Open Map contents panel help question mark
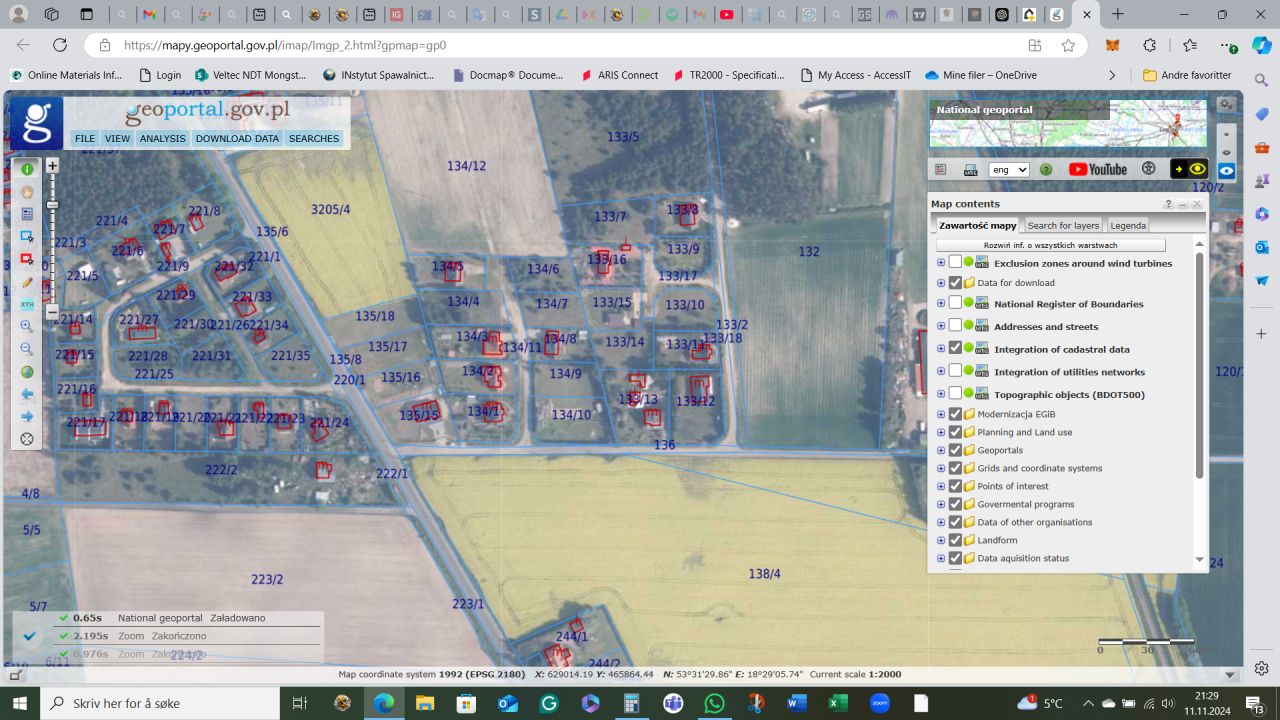The width and height of the screenshot is (1280, 720). point(1168,204)
